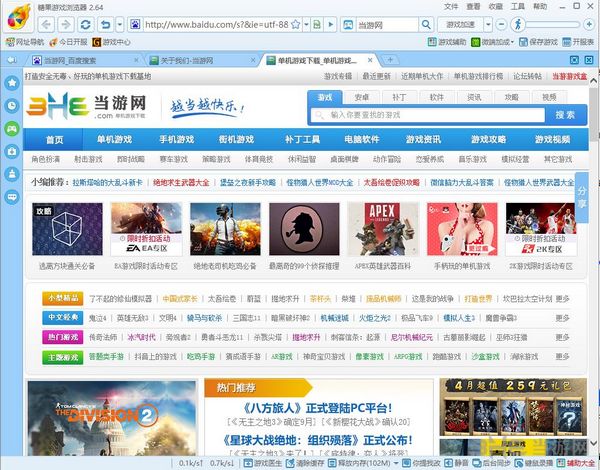Viewport: 600px width, 470px height.
Task: Open the 查看 menu
Action: click(x=473, y=7)
